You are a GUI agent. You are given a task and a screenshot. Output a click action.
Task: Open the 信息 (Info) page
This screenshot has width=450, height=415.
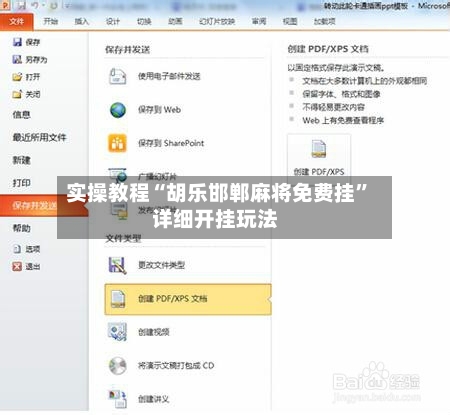click(x=22, y=115)
